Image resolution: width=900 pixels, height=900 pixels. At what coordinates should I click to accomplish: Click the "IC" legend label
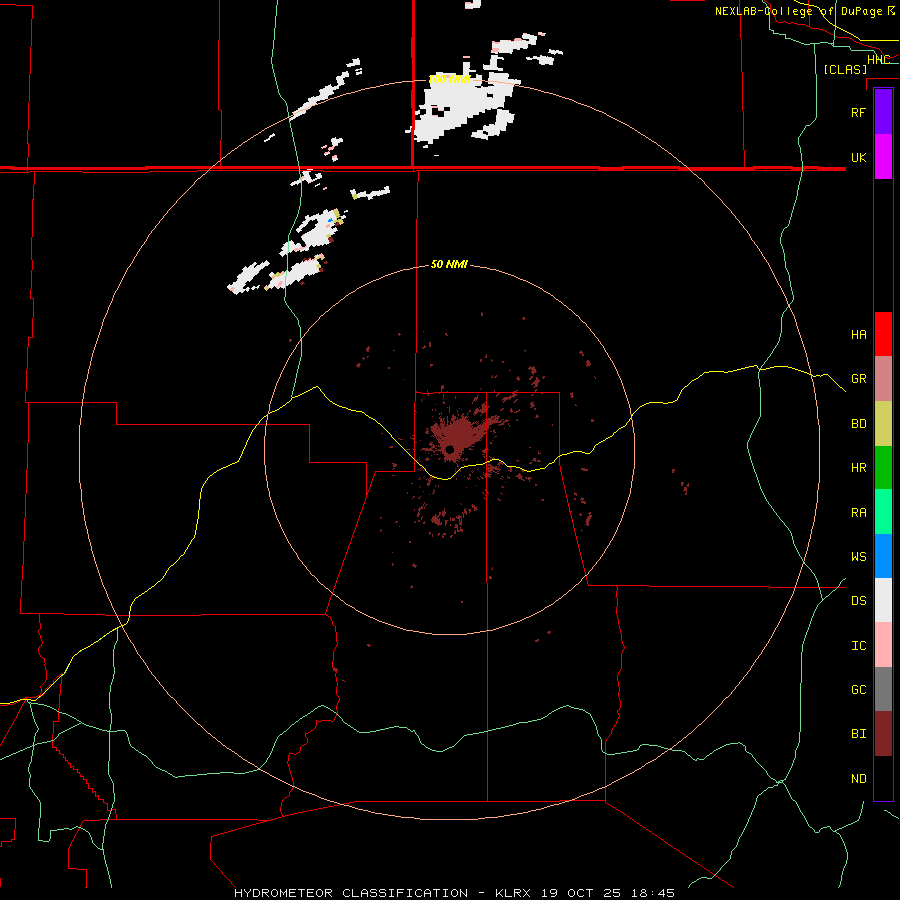tap(858, 646)
